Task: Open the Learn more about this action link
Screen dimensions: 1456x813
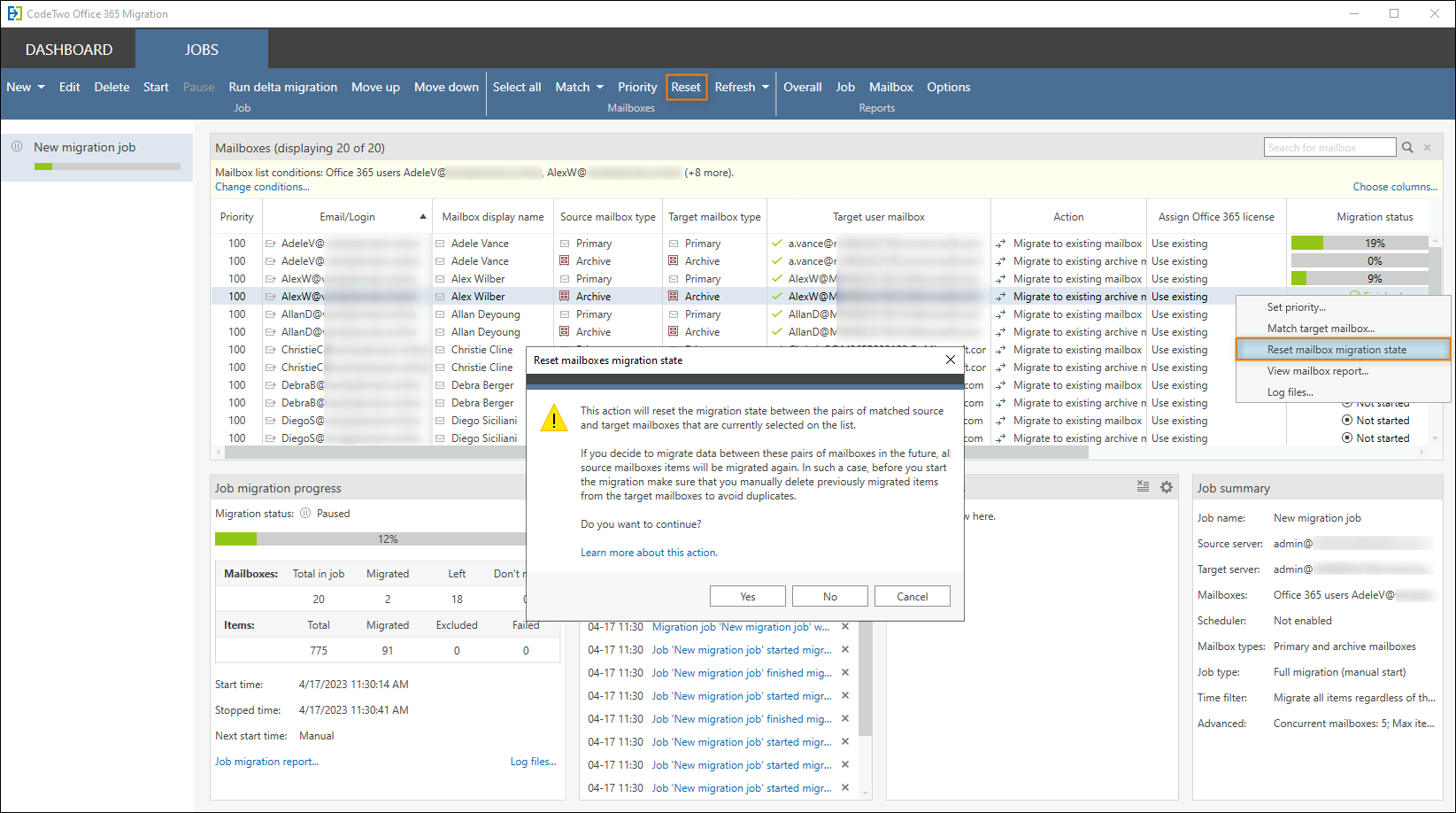Action: [x=649, y=553]
